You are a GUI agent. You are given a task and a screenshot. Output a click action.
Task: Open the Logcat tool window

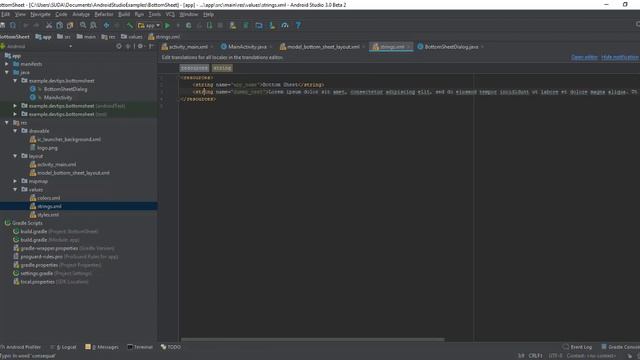pyautogui.click(x=64, y=347)
